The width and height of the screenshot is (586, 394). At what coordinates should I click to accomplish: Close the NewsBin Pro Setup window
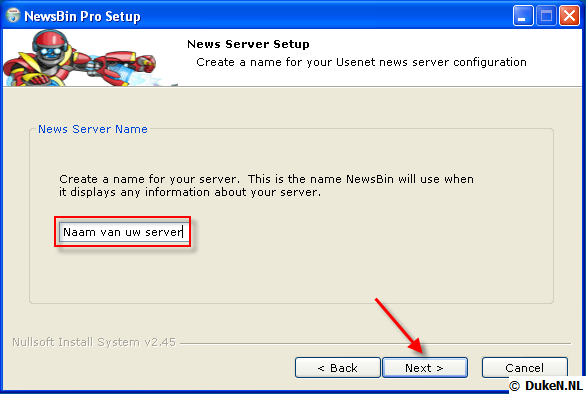[x=569, y=16]
